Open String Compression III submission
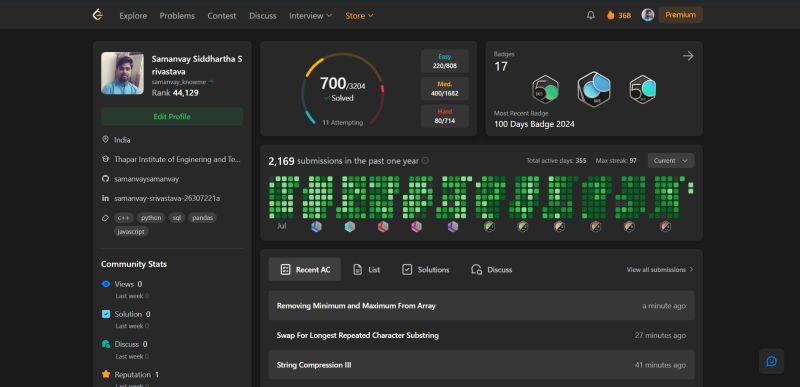800x387 pixels. tap(314, 365)
